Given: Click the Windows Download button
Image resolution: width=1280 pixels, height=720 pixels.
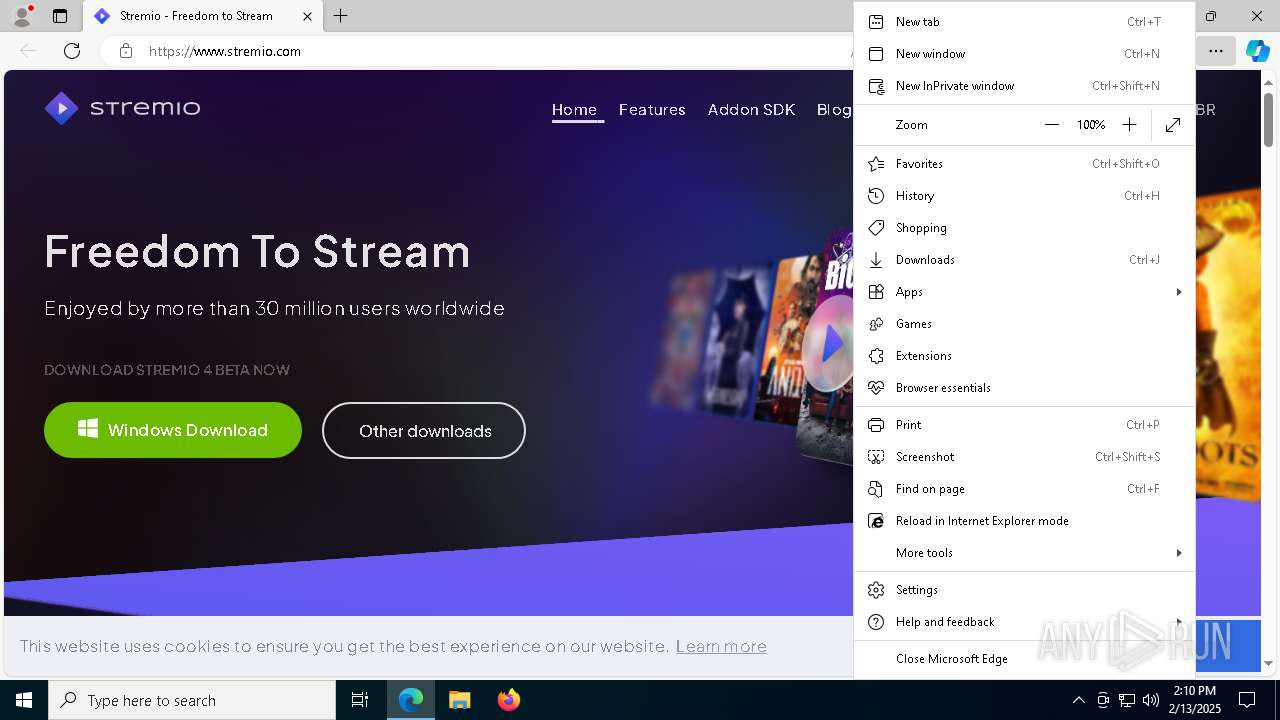Looking at the screenshot, I should click(173, 430).
